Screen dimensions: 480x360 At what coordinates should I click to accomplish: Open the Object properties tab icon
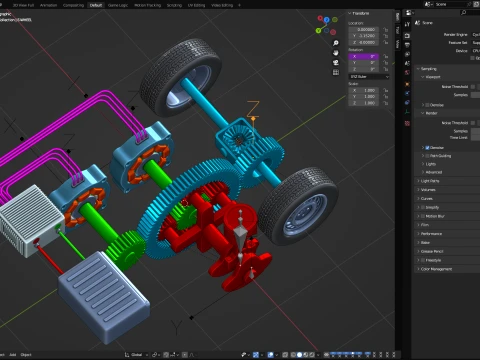(407, 84)
